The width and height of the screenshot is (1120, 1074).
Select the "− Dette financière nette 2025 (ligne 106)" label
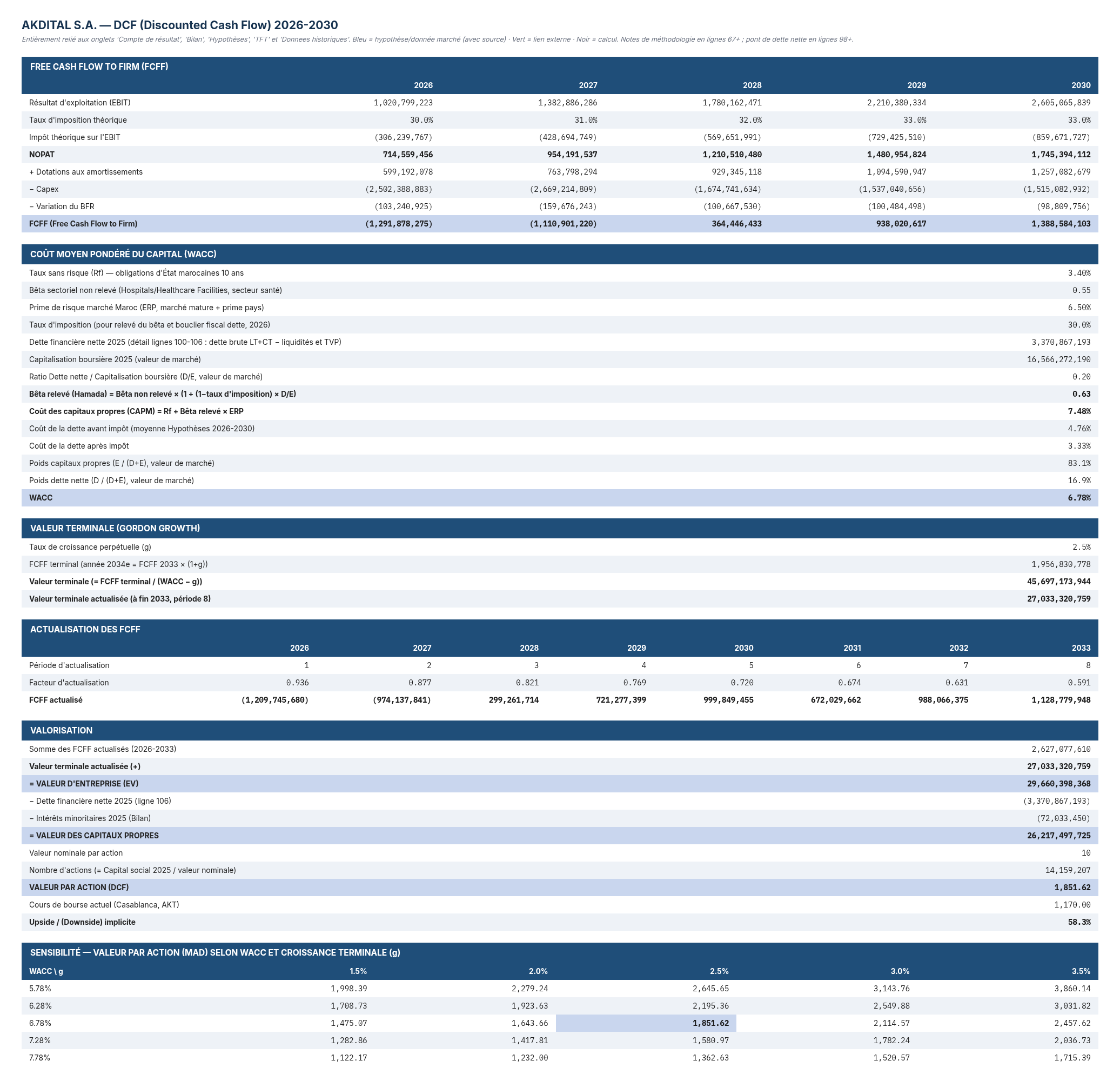coord(100,802)
